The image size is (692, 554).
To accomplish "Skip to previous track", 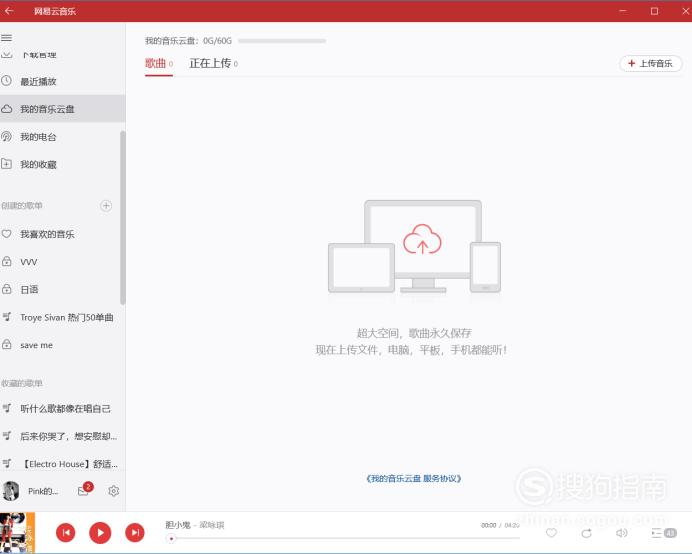I will point(66,533).
